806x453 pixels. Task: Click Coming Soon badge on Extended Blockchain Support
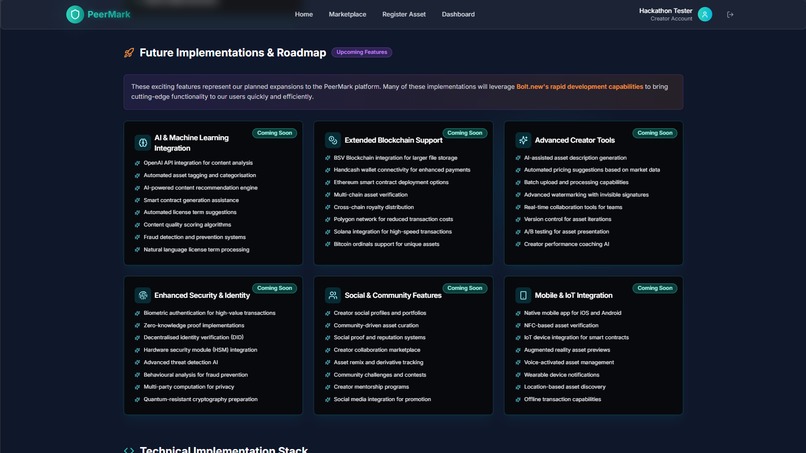click(465, 133)
